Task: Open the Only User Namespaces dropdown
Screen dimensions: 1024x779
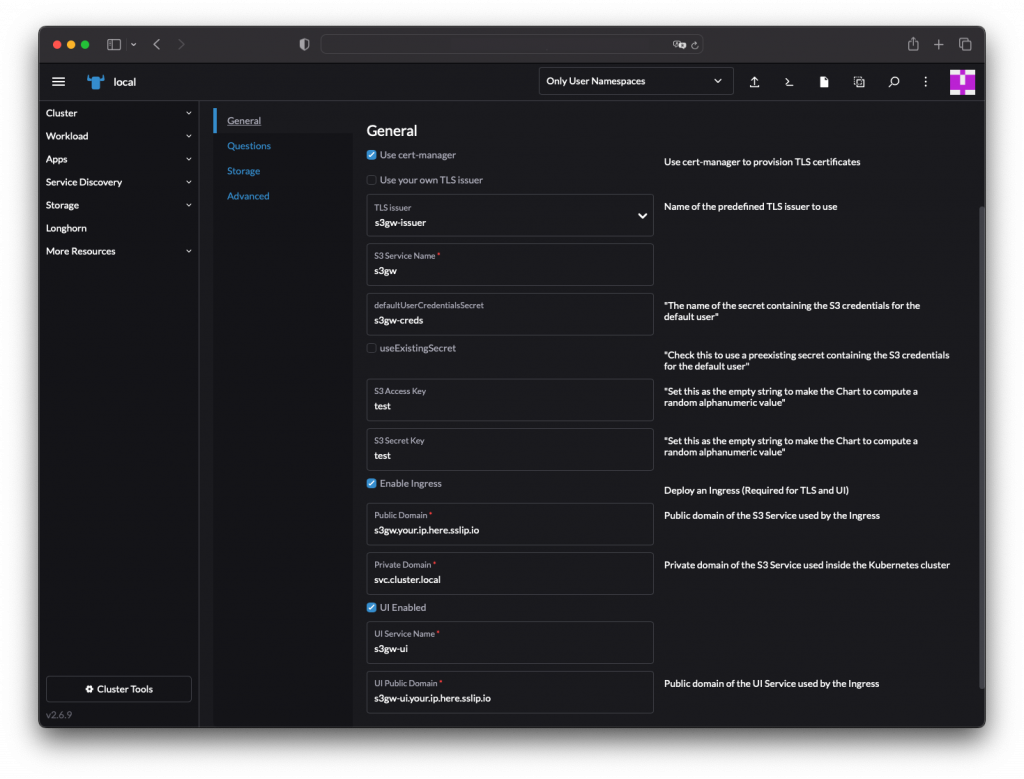Action: pos(635,82)
